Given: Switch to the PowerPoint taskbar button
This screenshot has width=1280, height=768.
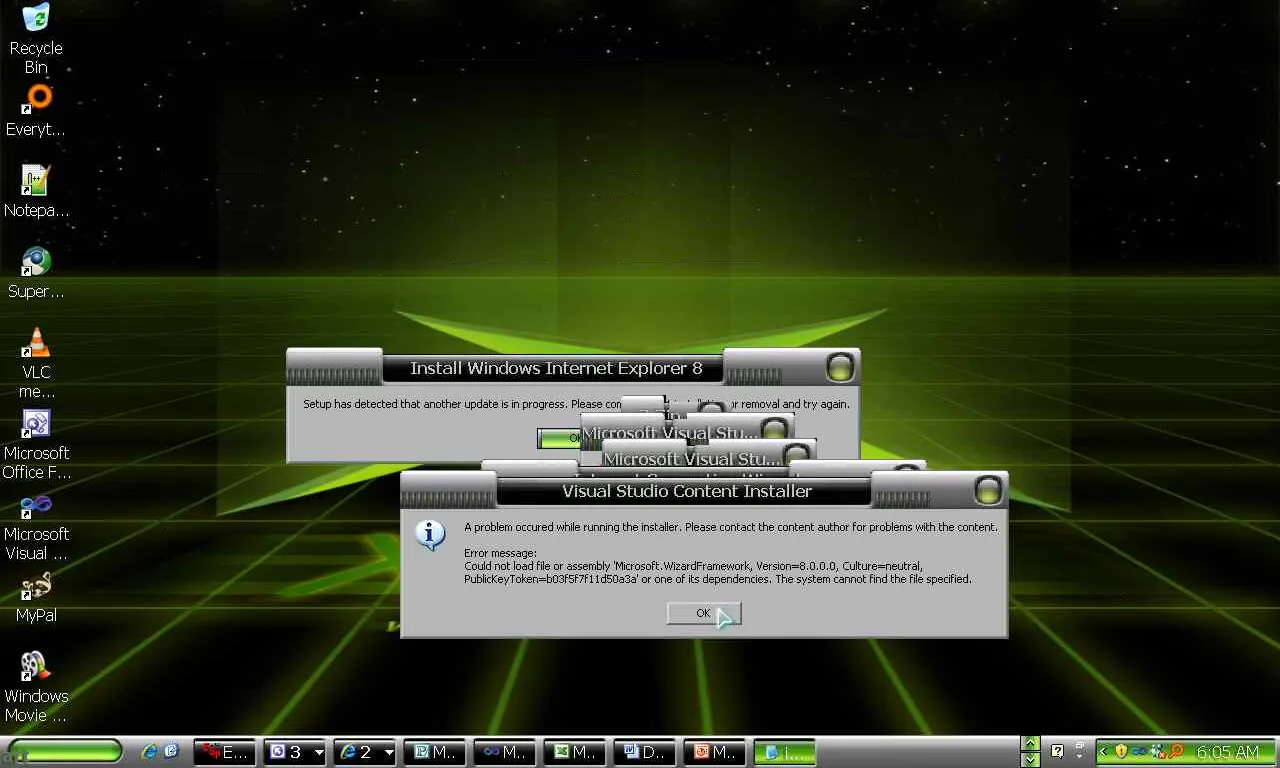Looking at the screenshot, I should point(715,752).
